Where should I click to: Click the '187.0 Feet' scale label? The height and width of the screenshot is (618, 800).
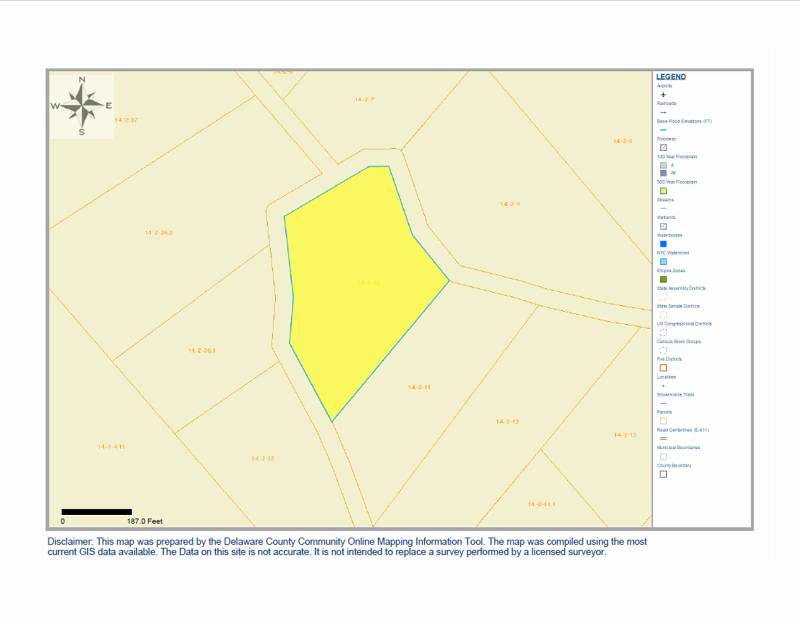[x=145, y=521]
